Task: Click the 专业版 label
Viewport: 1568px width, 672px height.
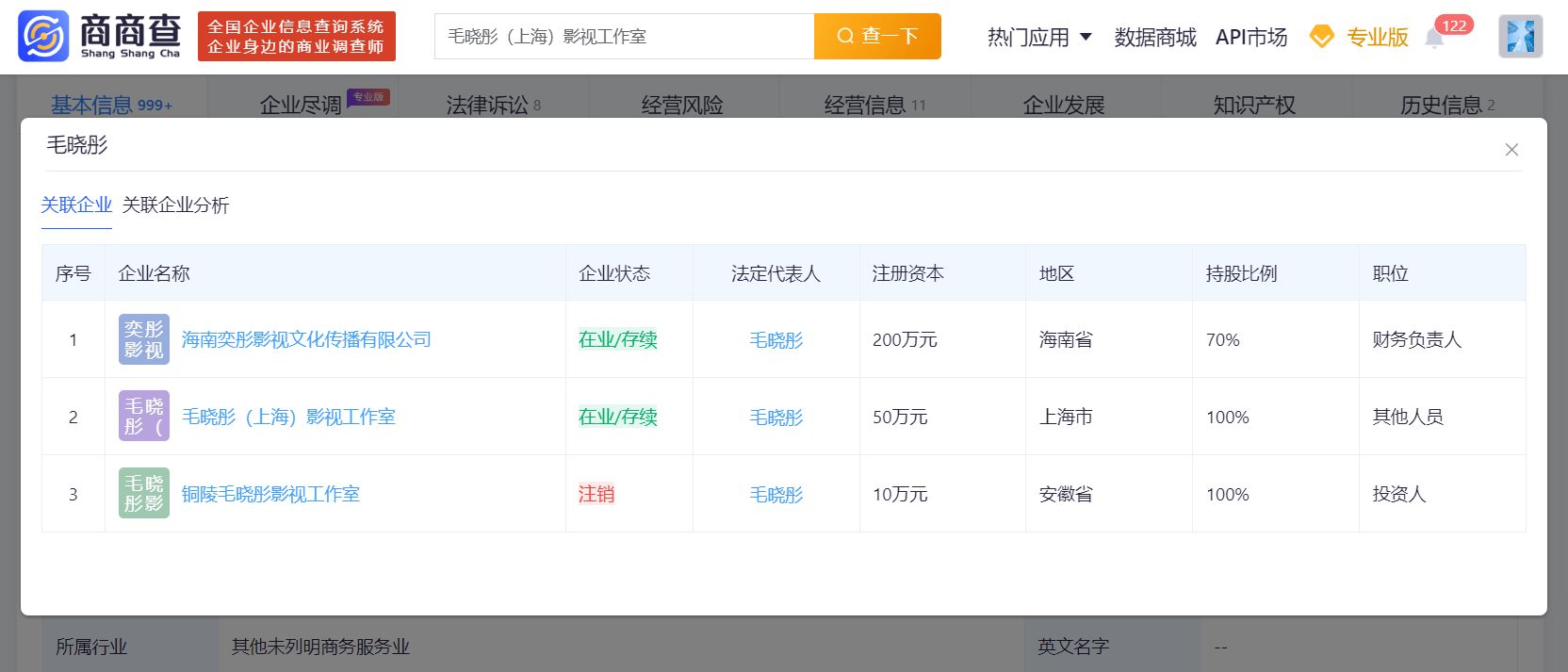Action: point(1377,37)
